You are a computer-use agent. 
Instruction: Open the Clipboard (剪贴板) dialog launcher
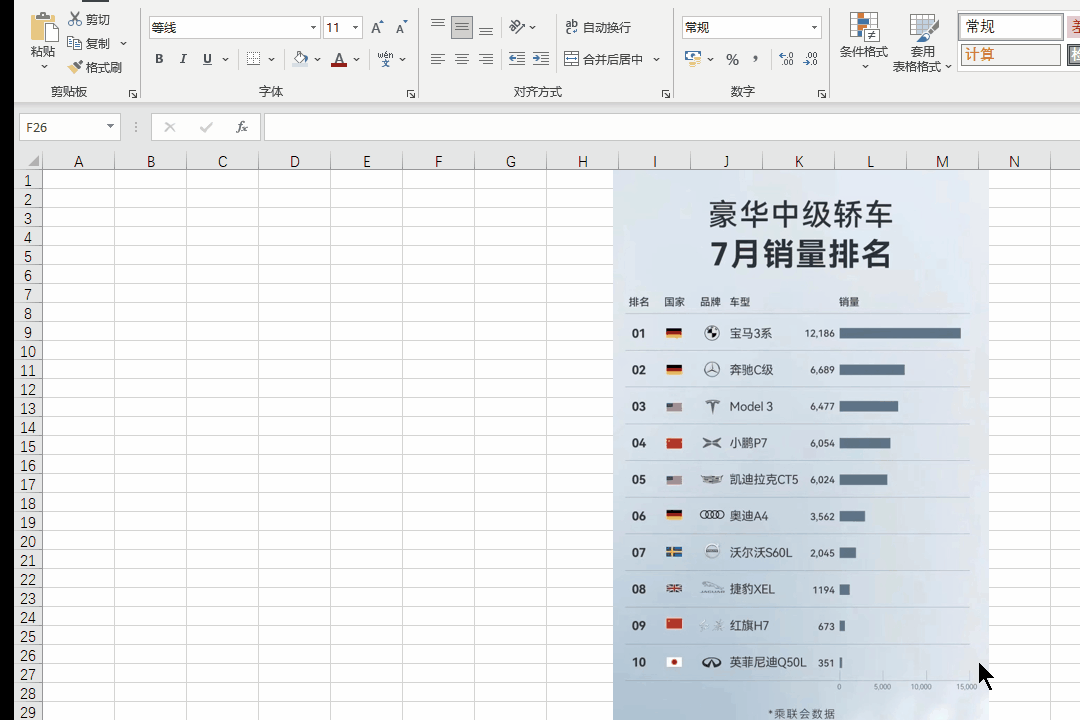pos(133,94)
